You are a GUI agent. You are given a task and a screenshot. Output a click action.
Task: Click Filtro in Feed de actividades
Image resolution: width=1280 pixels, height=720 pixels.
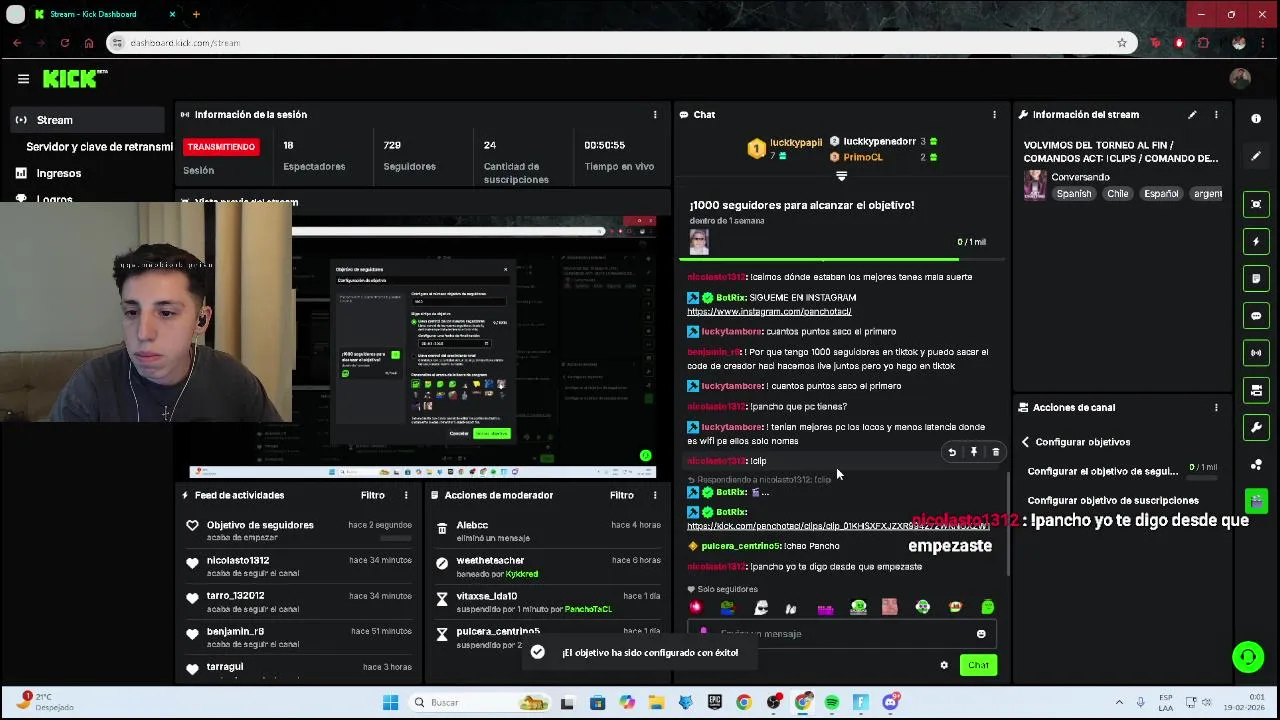(x=373, y=495)
